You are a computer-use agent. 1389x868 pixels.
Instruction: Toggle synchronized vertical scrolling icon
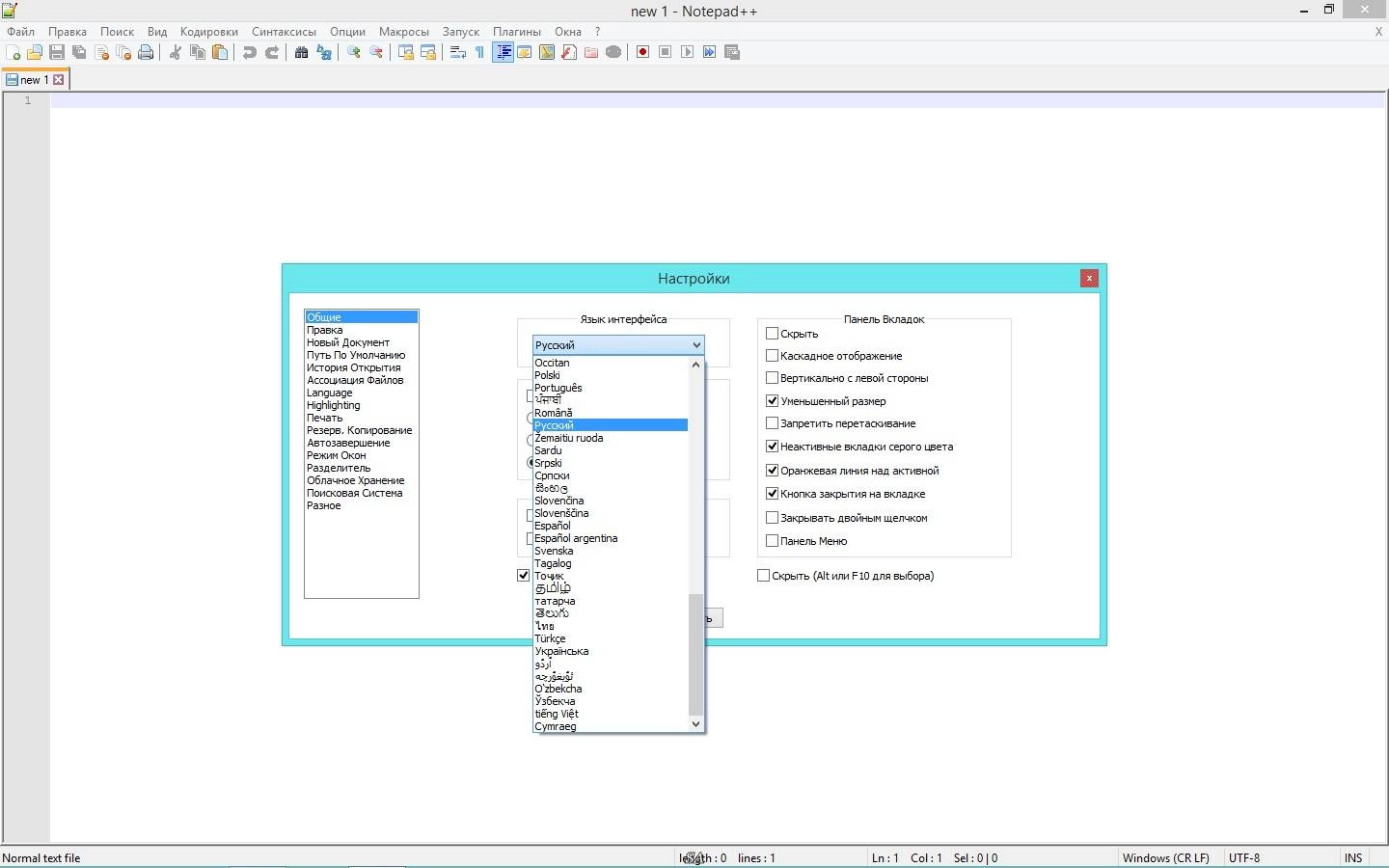[x=406, y=52]
